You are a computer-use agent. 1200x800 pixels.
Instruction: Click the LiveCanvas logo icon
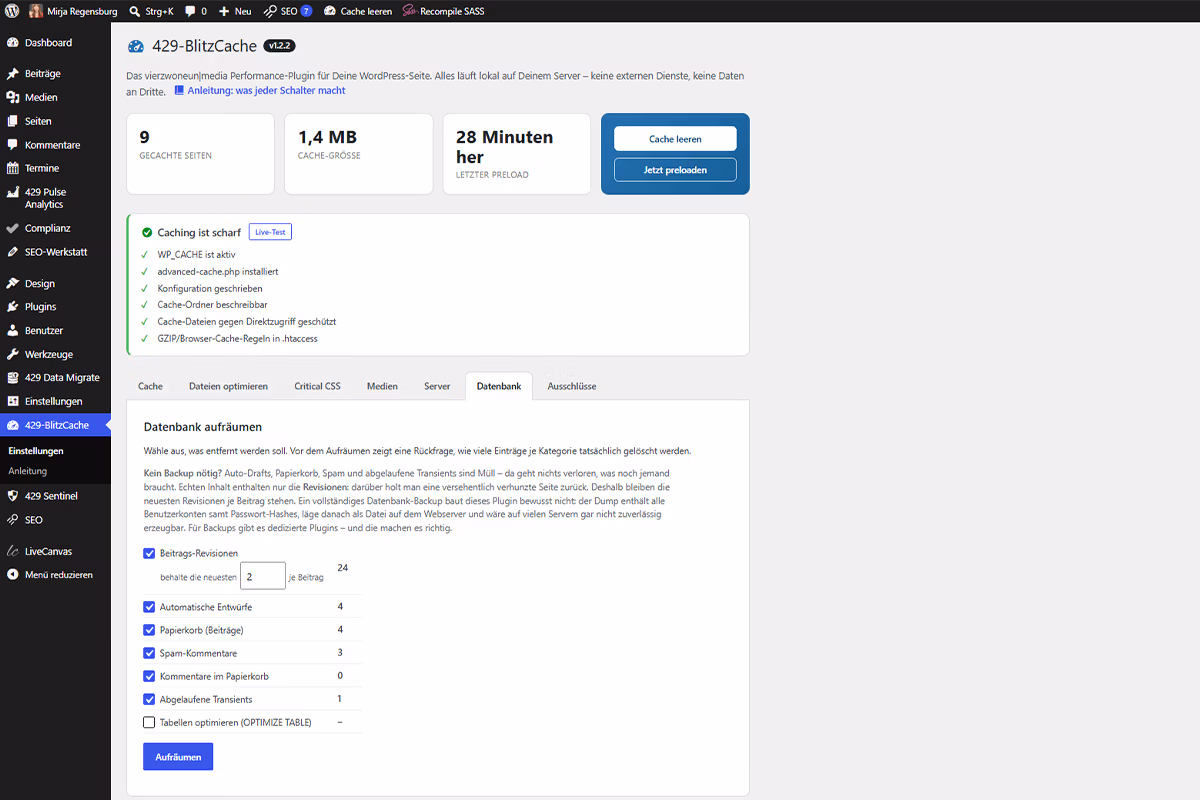tap(13, 551)
